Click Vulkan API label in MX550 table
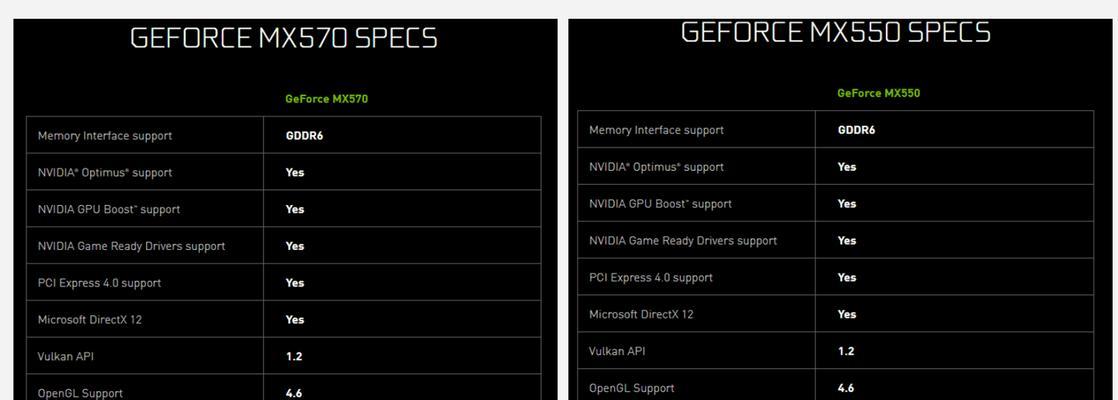1118x400 pixels. coord(617,351)
